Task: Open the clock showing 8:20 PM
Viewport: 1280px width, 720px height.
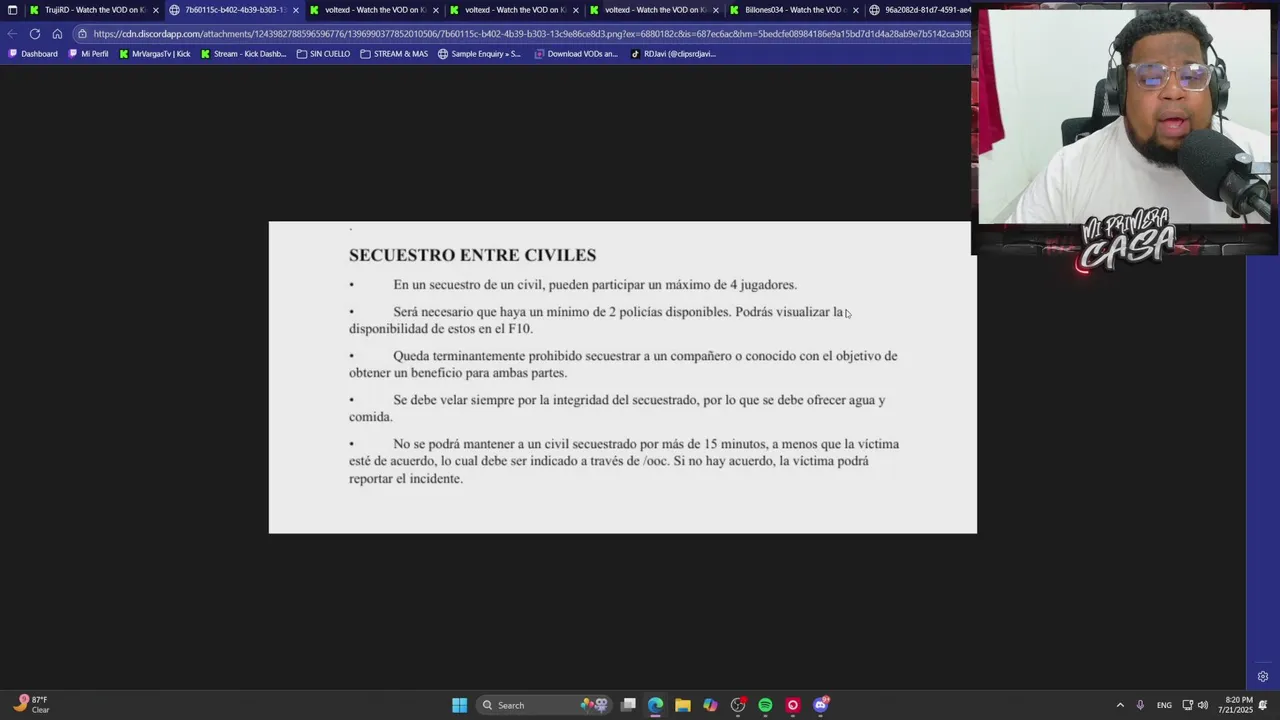Action: [1238, 705]
